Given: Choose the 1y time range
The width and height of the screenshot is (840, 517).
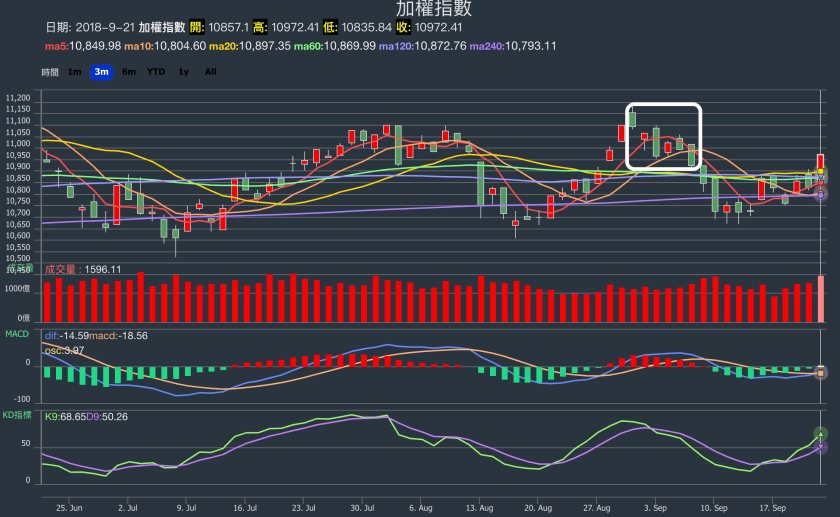Looking at the screenshot, I should (x=183, y=72).
